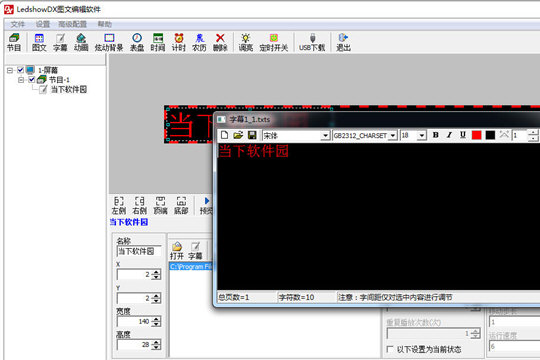Add a 计时 timer area

click(x=179, y=42)
